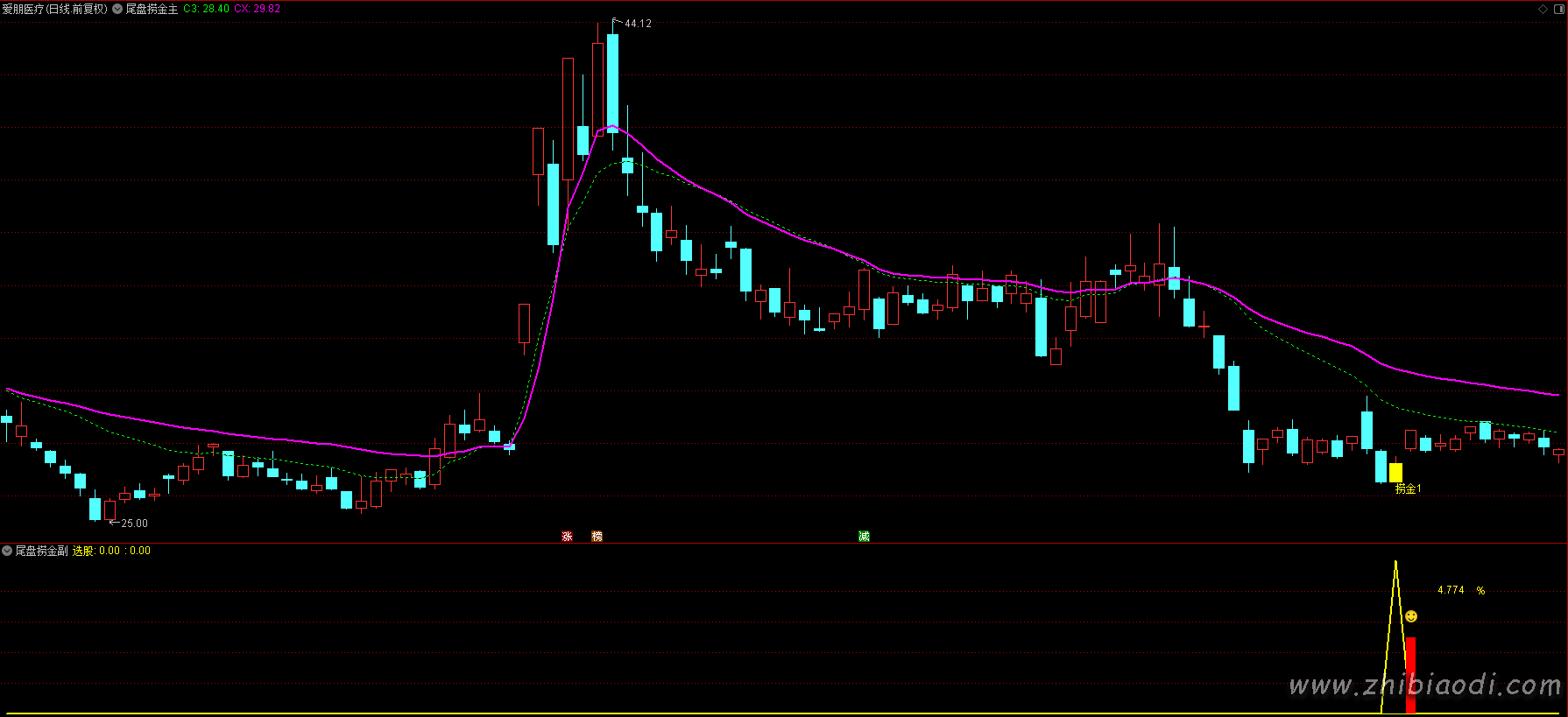This screenshot has height=717, width=1568.
Task: Click the green C3 value readout
Action: pos(206,9)
